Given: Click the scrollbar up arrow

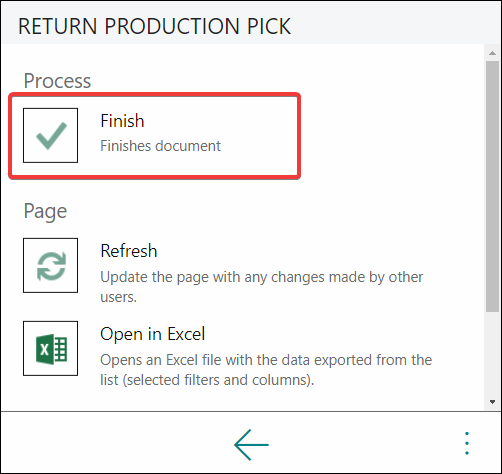Looking at the screenshot, I should click(x=492, y=53).
